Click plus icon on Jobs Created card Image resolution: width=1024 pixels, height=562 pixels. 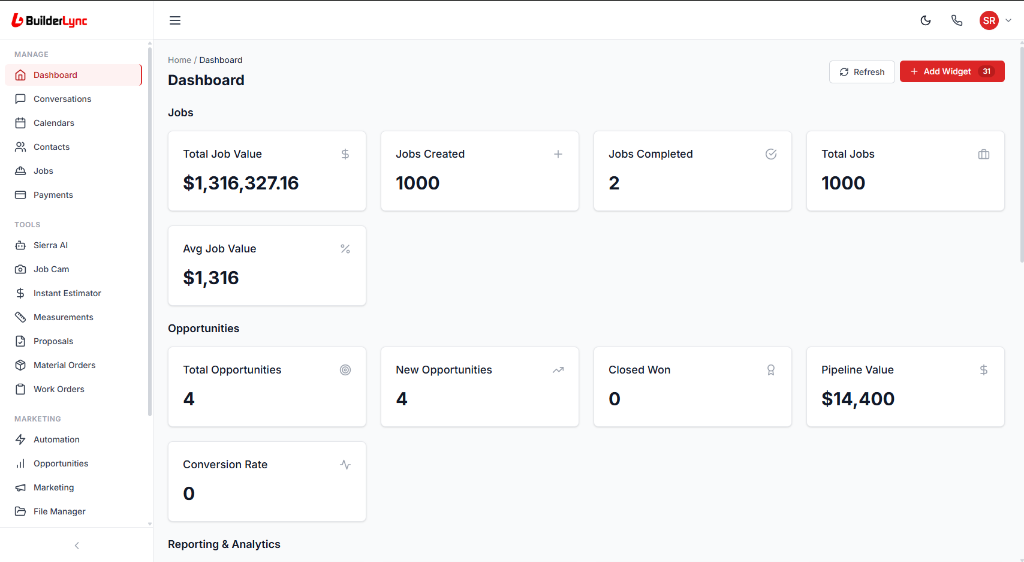tap(558, 154)
